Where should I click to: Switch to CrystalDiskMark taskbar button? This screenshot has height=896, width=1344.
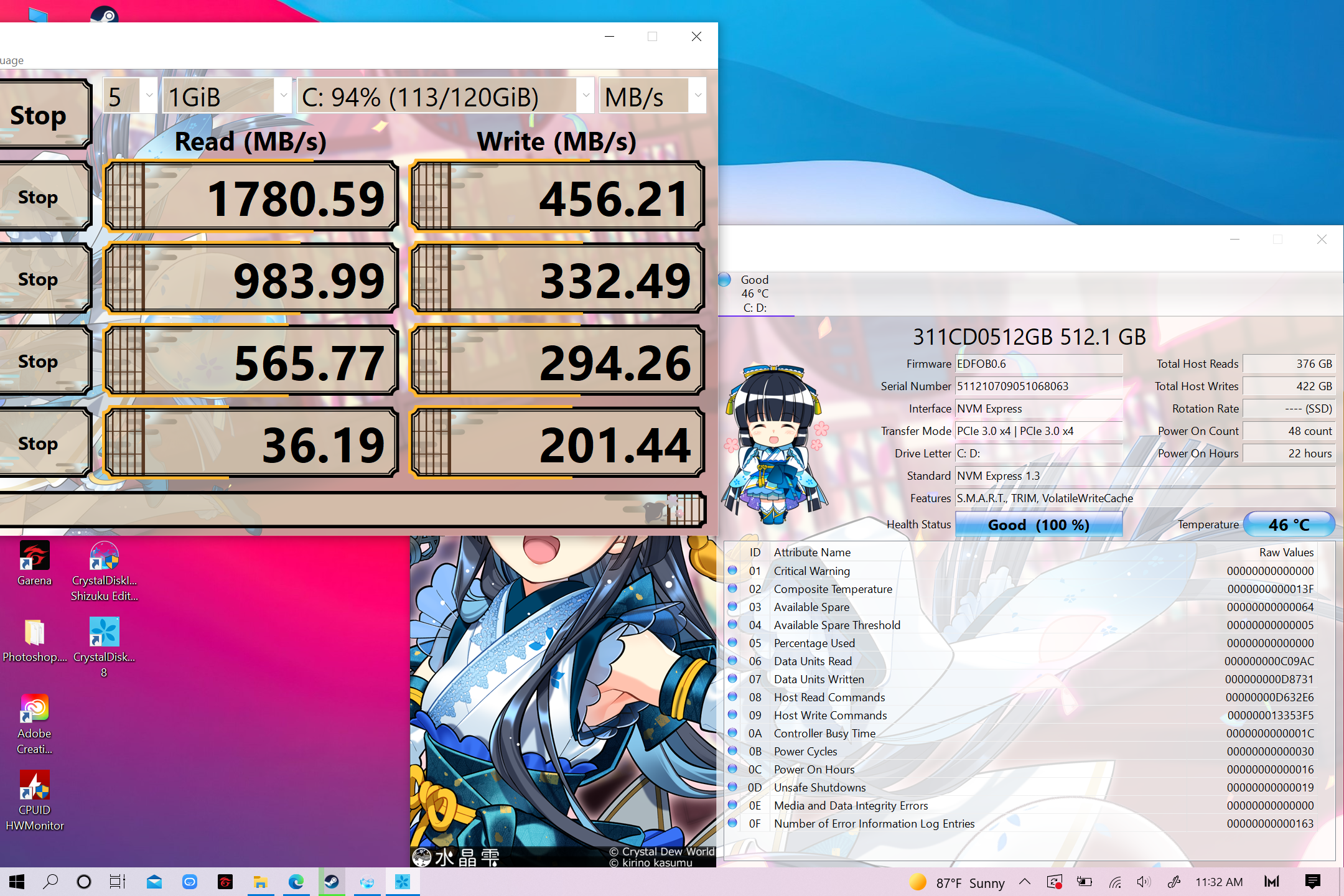coord(403,882)
